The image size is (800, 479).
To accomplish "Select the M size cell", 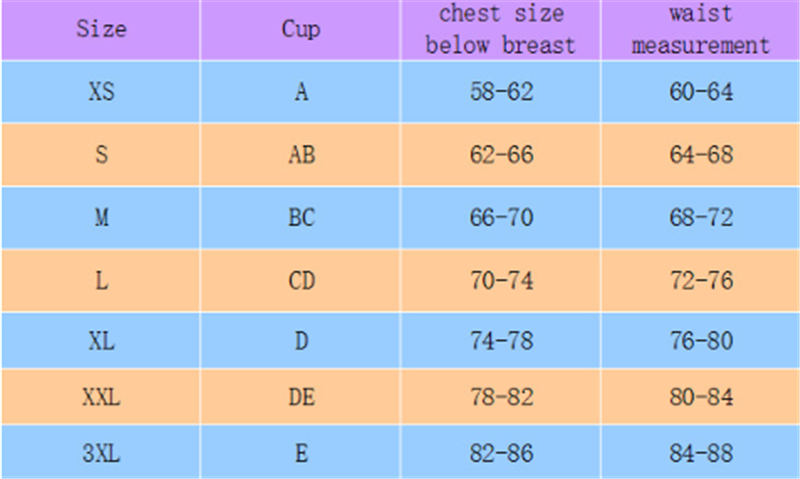I will (x=101, y=218).
